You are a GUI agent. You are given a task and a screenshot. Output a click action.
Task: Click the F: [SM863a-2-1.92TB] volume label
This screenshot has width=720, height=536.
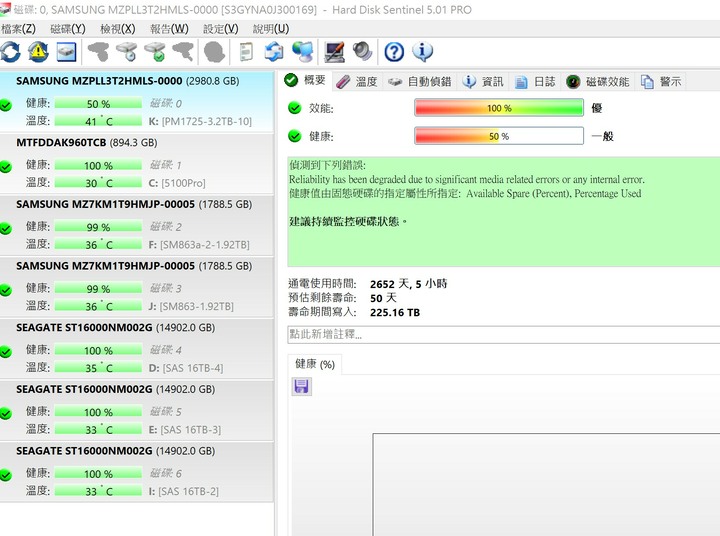(x=199, y=245)
